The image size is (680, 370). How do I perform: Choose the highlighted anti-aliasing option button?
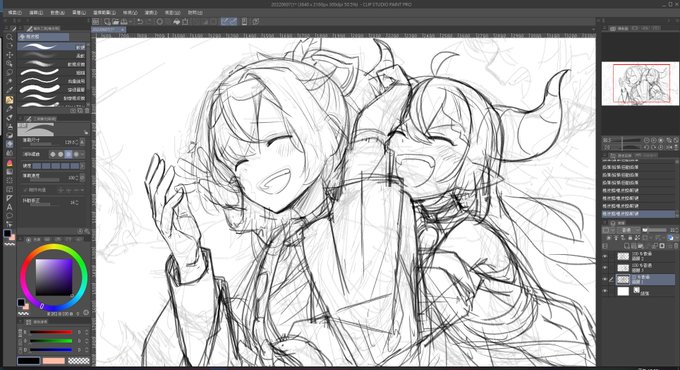[68, 154]
